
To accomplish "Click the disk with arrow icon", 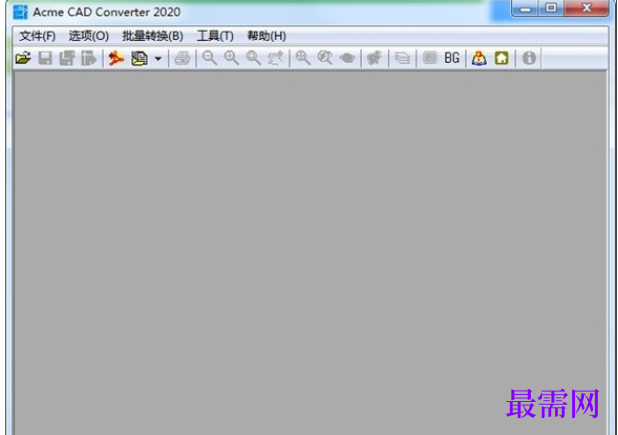I will (89, 58).
